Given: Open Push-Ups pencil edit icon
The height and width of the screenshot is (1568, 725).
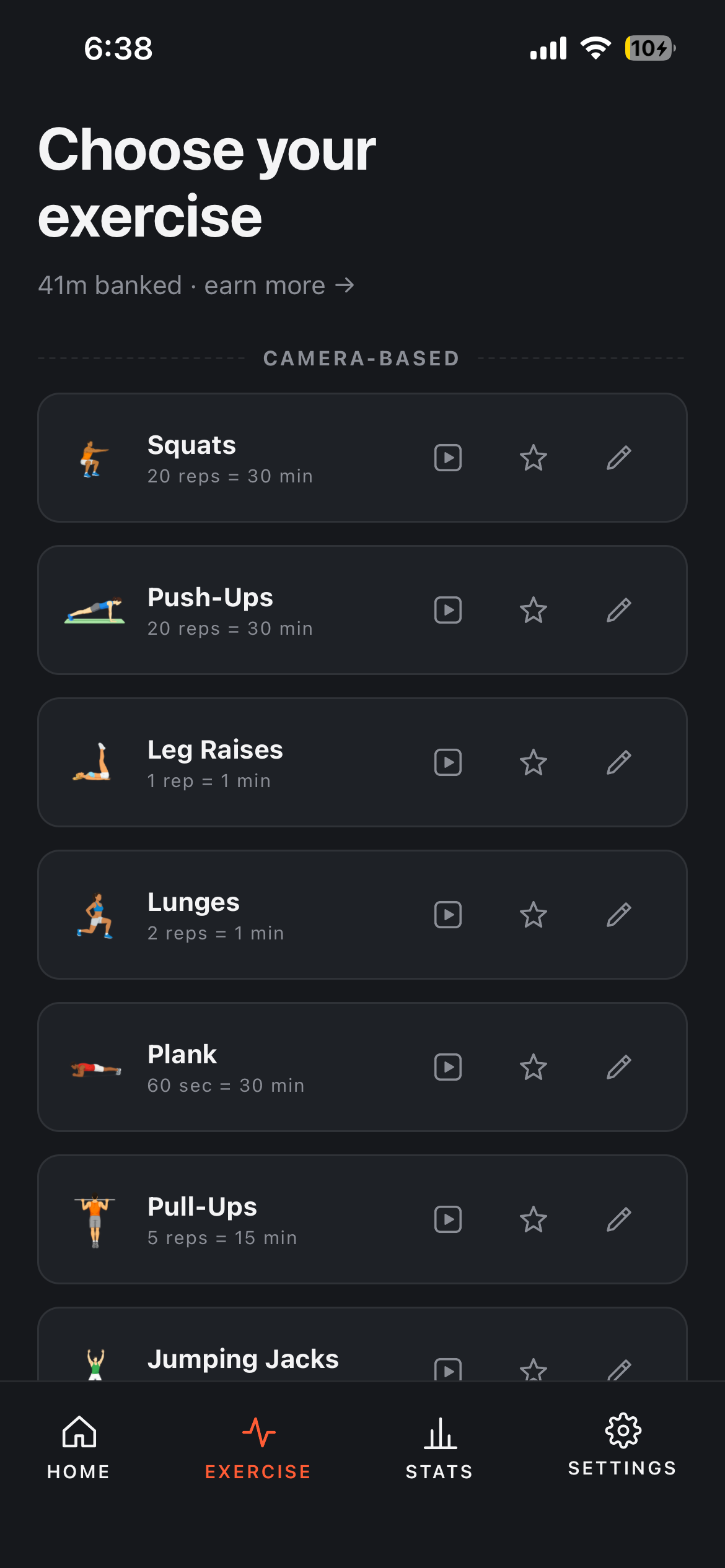Looking at the screenshot, I should pos(618,610).
